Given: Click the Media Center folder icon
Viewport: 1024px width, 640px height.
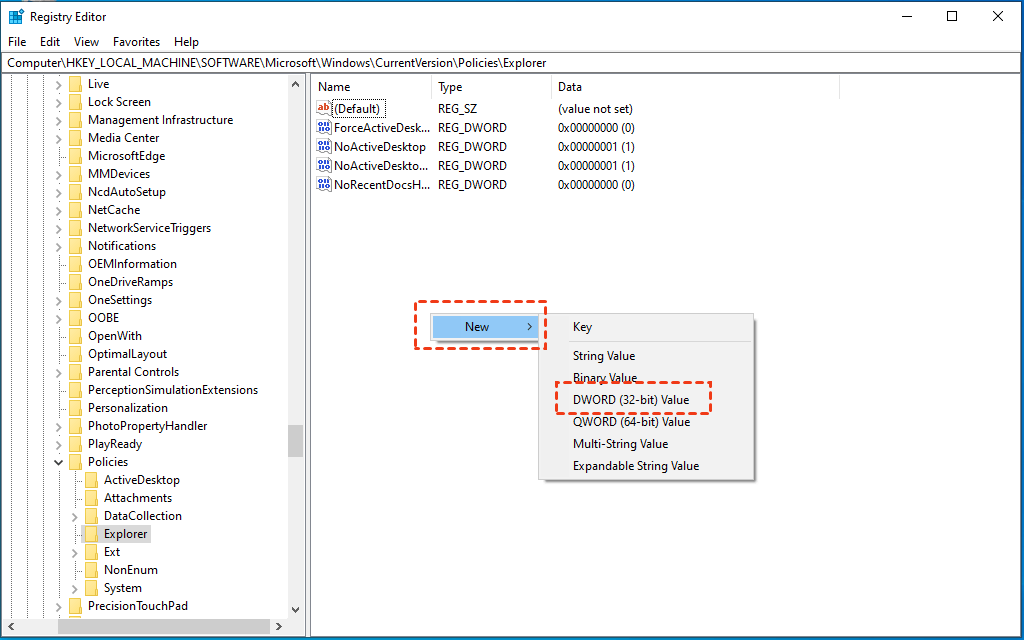Looking at the screenshot, I should pyautogui.click(x=76, y=138).
